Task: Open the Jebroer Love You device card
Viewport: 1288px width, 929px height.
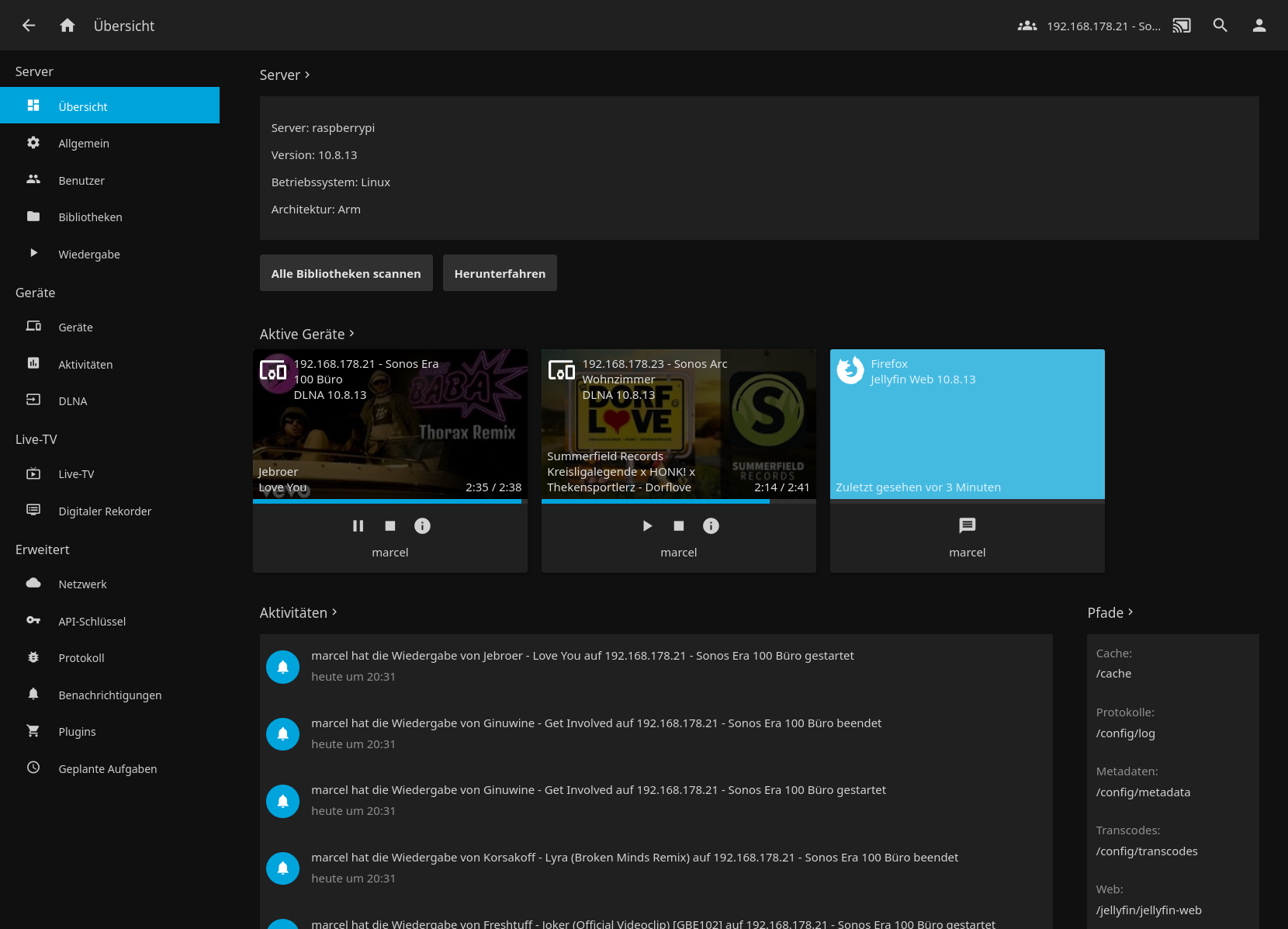Action: coord(390,424)
